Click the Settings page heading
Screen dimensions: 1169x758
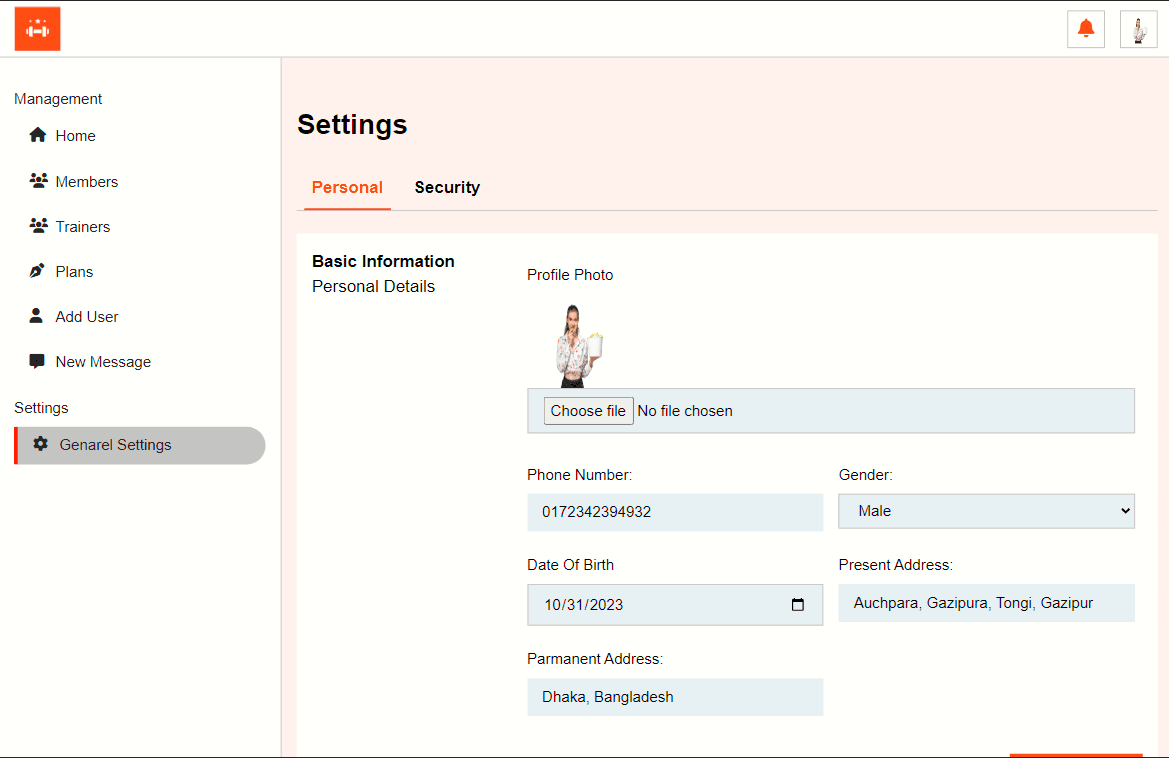tap(352, 124)
